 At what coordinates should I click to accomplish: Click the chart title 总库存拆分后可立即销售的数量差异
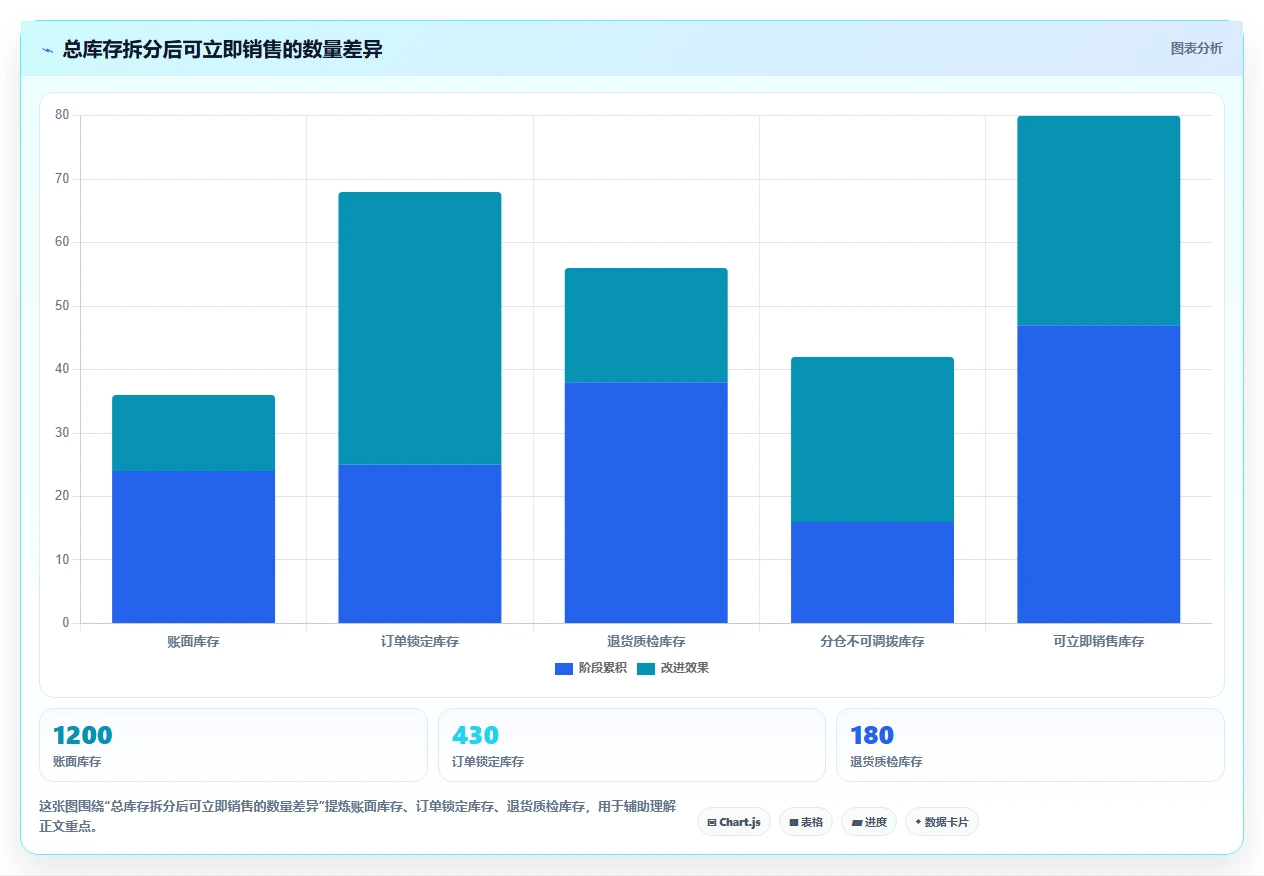pos(222,49)
